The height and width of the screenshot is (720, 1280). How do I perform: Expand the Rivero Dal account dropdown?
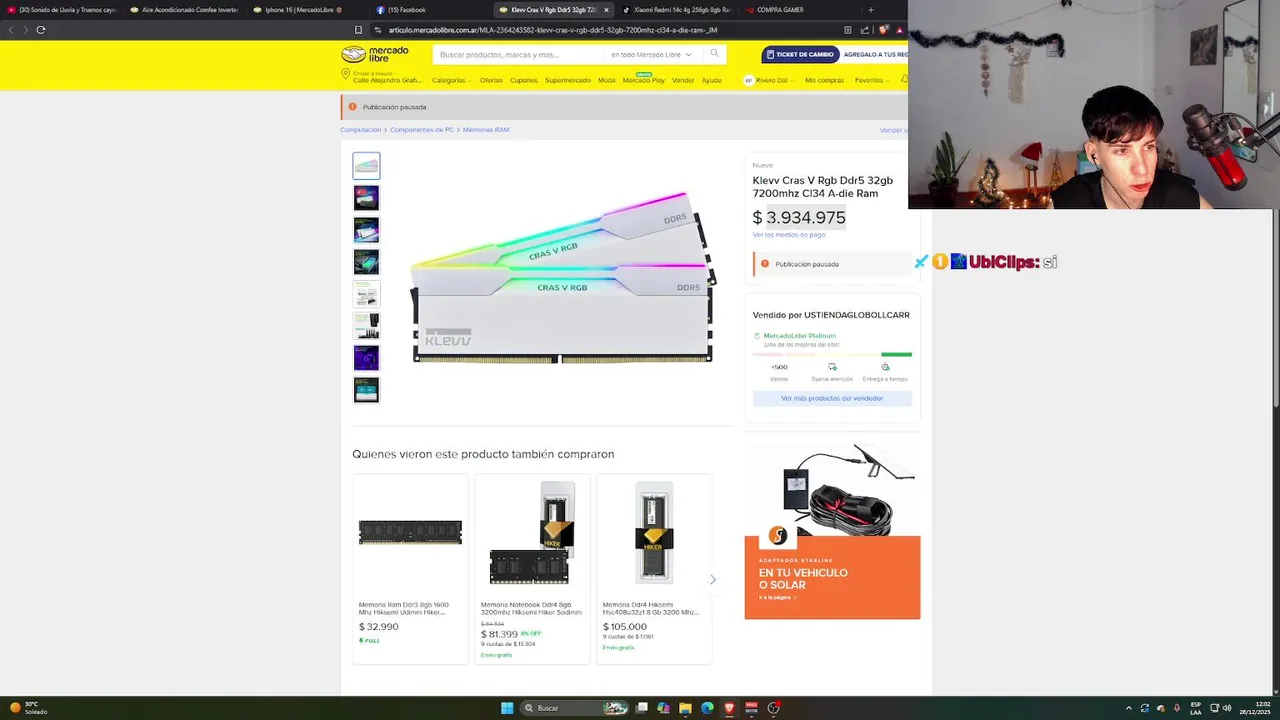(774, 80)
